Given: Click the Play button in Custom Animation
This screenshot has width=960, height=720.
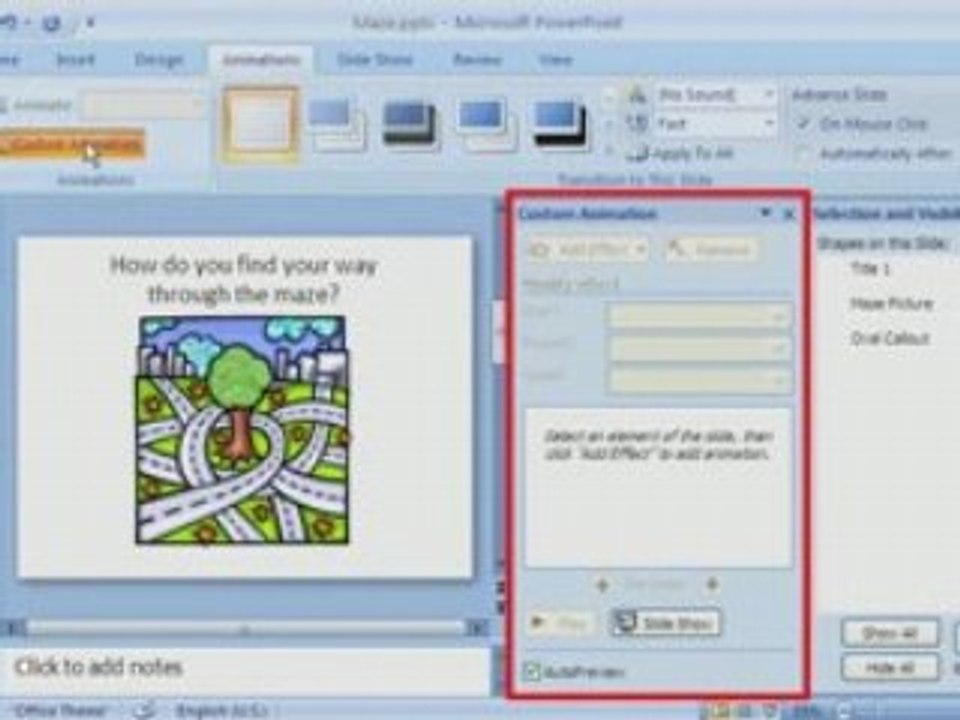Looking at the screenshot, I should coord(560,623).
